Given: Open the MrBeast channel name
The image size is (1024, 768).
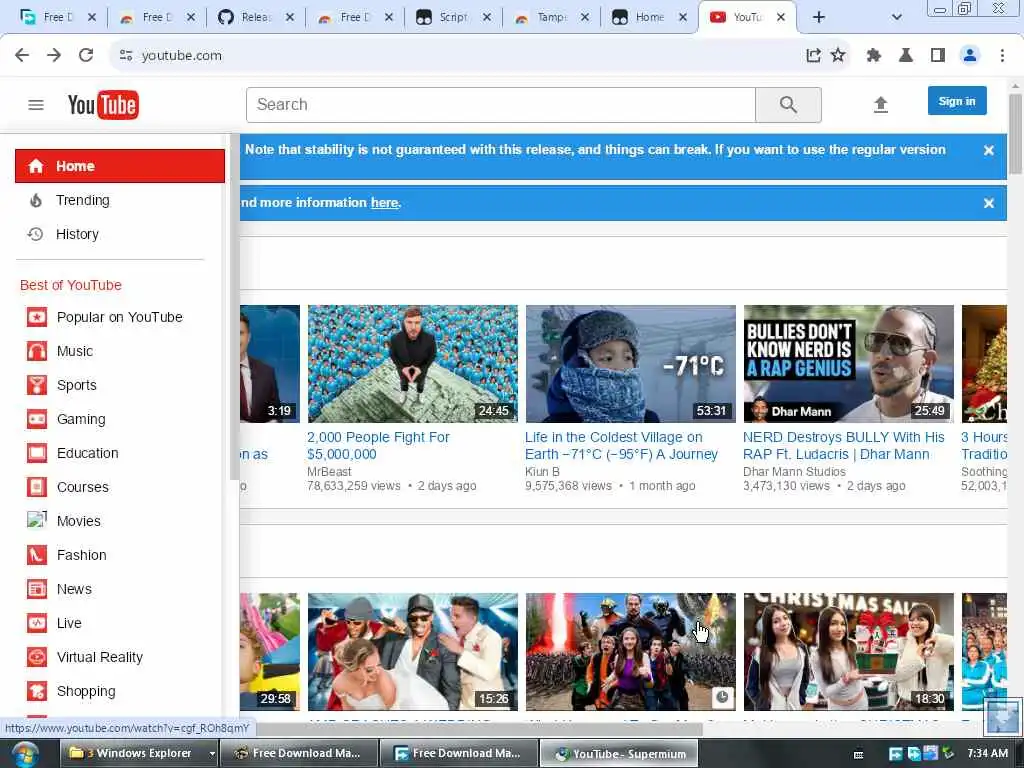Looking at the screenshot, I should coord(329,472).
